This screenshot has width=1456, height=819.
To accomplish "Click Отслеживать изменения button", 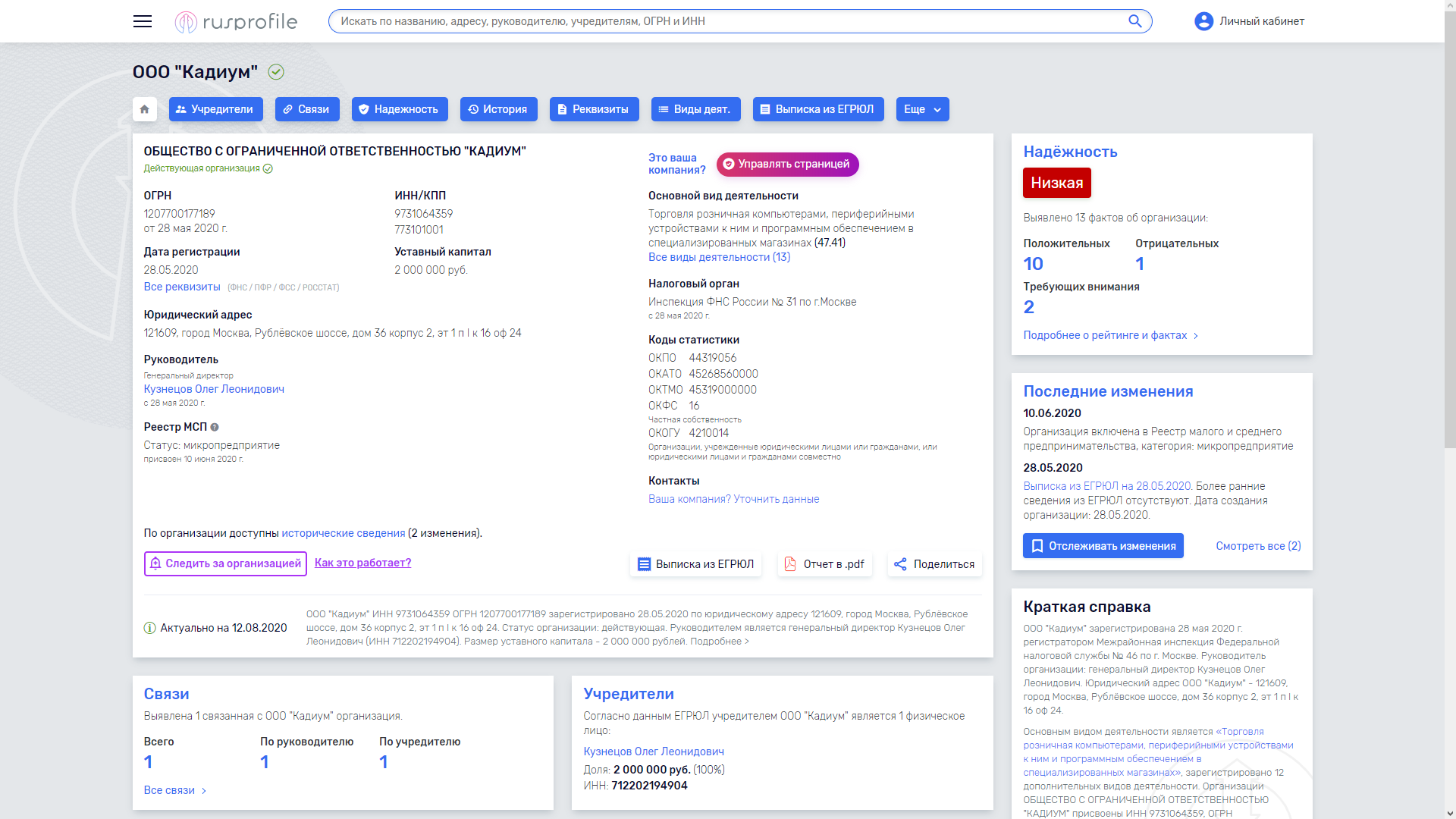I will pyautogui.click(x=1103, y=546).
